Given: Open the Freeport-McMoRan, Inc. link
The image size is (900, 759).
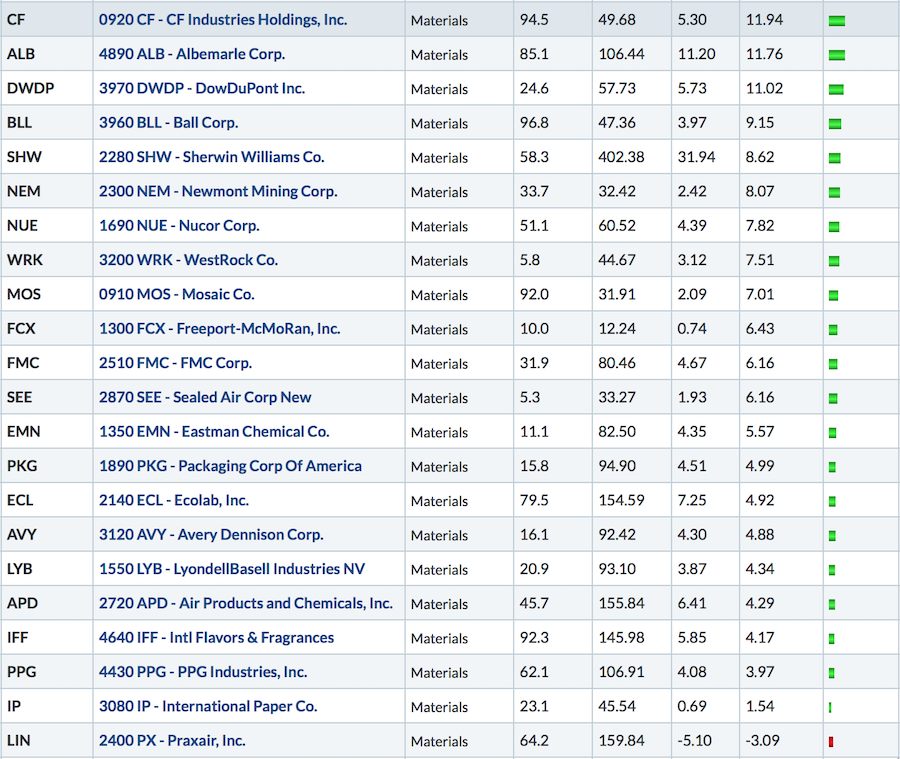Looking at the screenshot, I should coord(219,329).
